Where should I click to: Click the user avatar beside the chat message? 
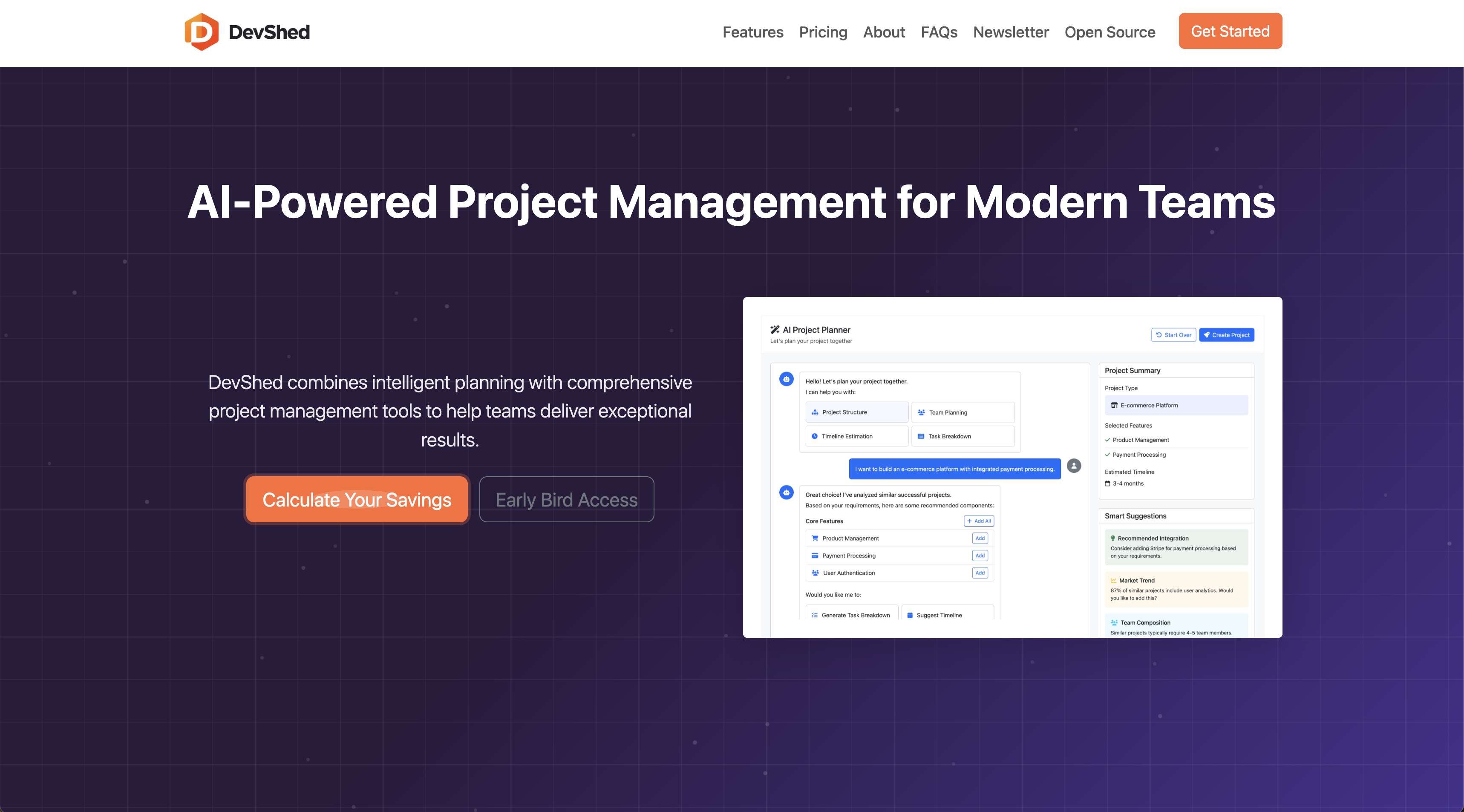coord(1074,466)
